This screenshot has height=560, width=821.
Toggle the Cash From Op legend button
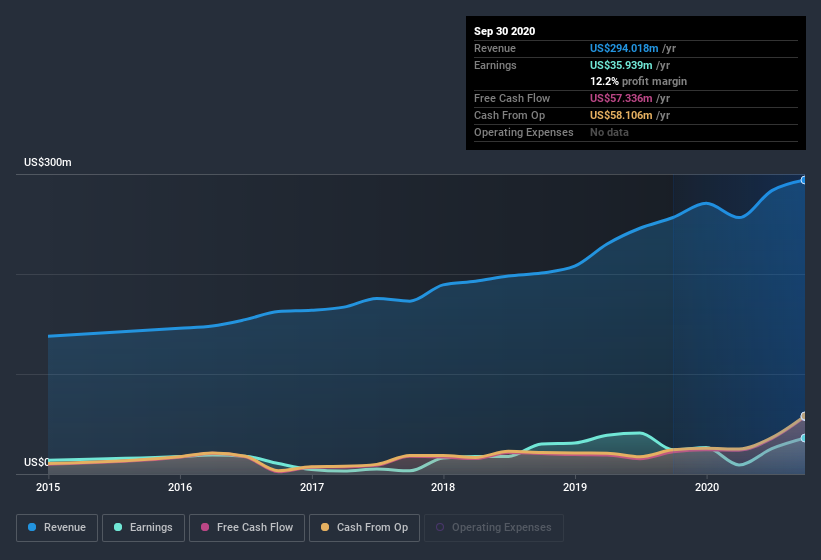(x=364, y=528)
